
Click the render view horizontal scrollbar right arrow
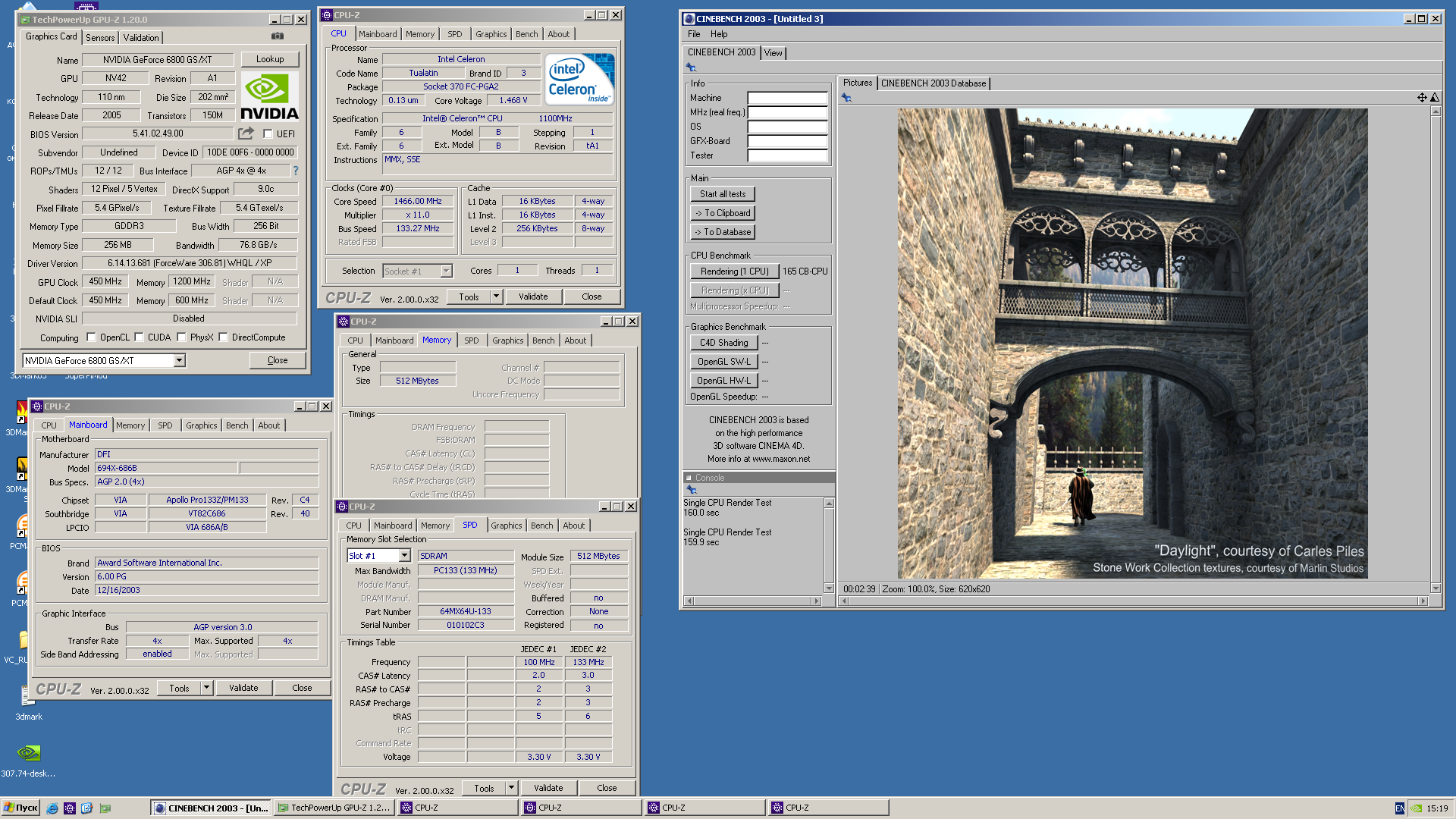click(1423, 601)
